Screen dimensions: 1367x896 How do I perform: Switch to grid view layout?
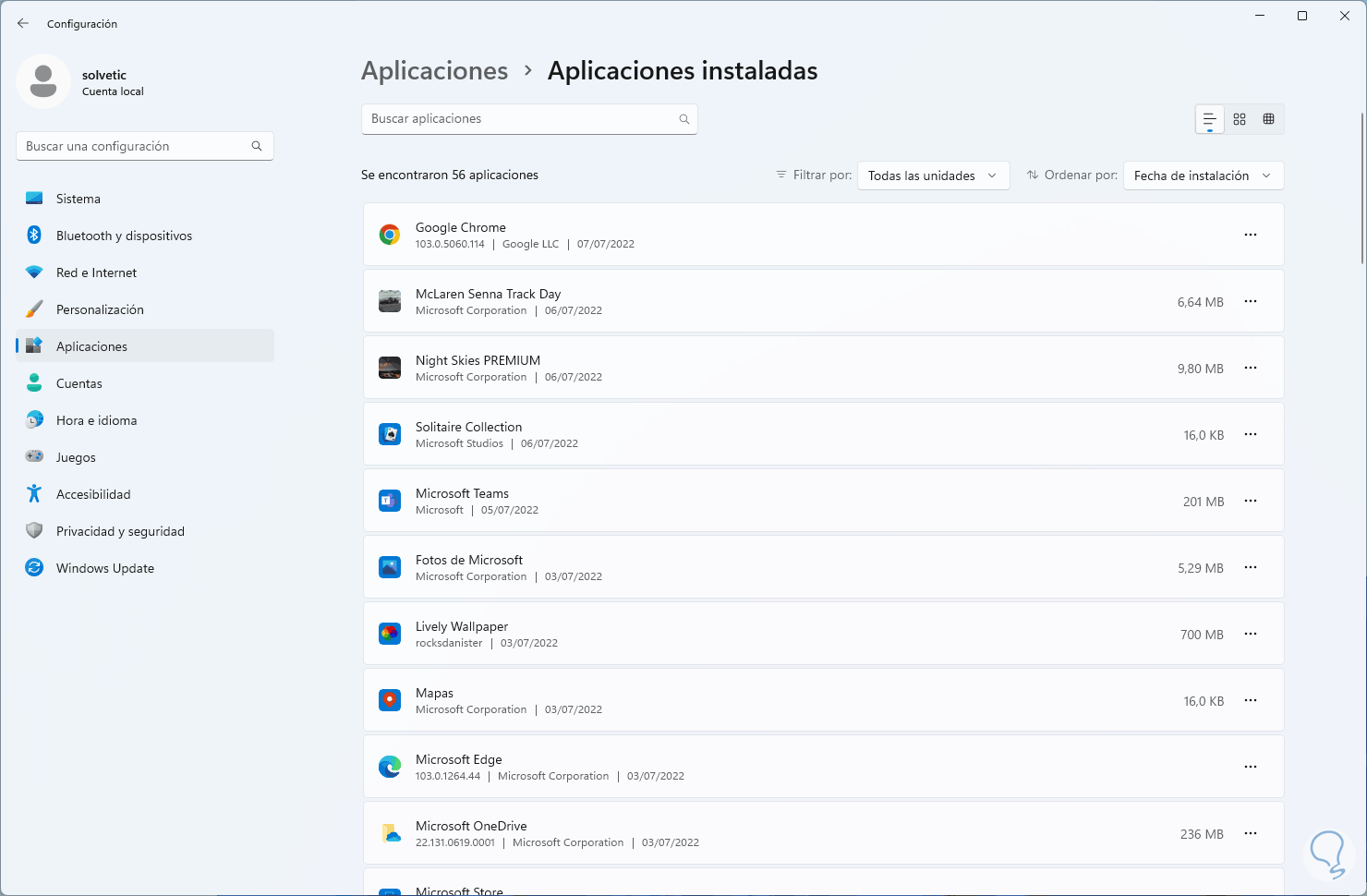[1240, 119]
